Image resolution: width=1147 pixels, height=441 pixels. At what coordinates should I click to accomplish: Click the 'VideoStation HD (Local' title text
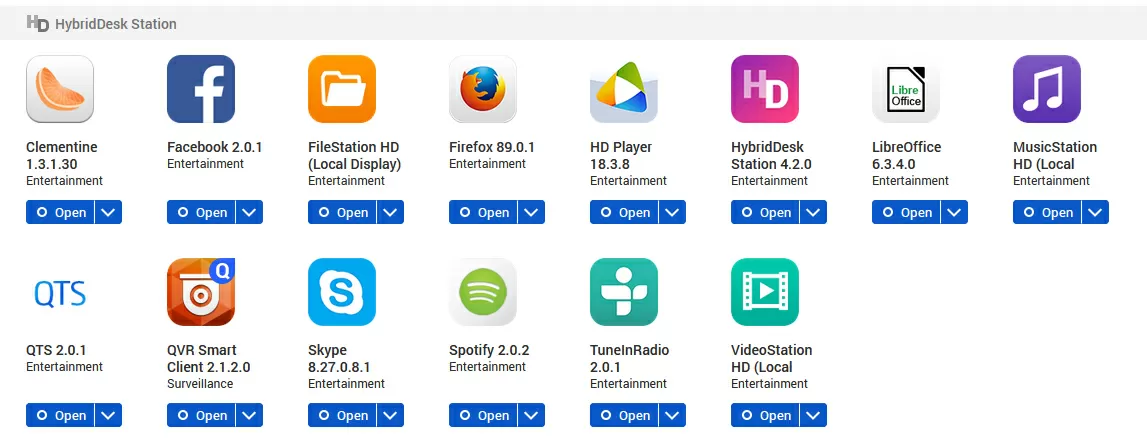click(772, 358)
